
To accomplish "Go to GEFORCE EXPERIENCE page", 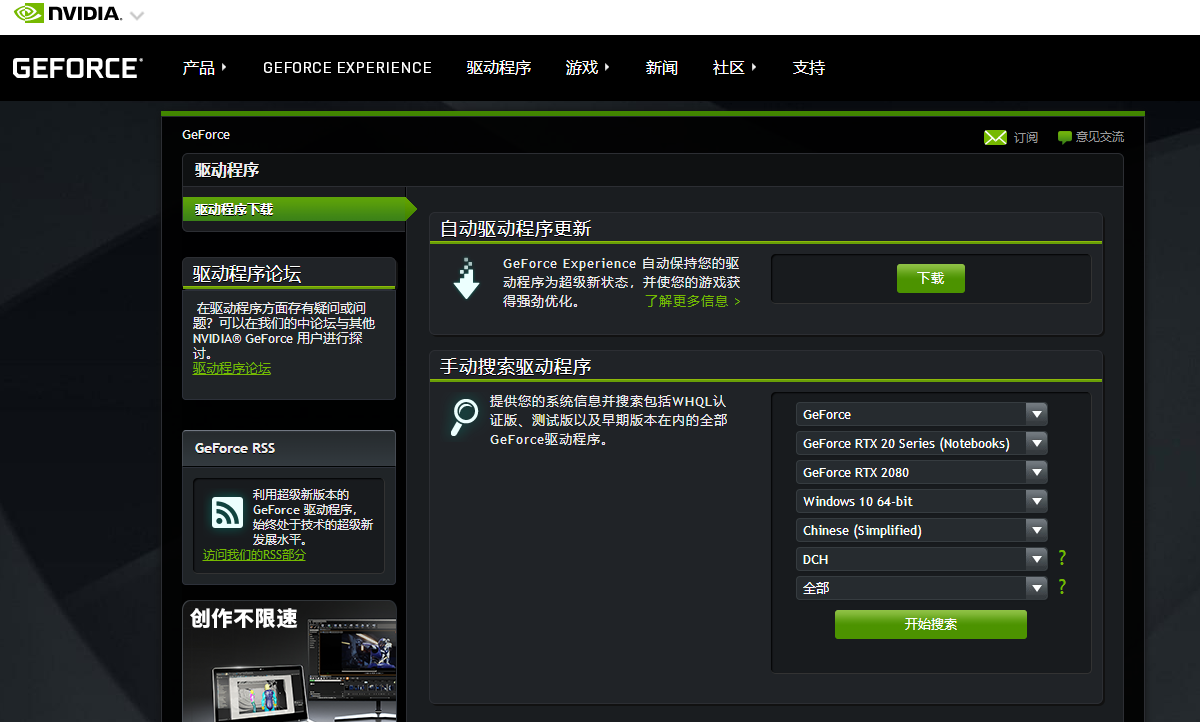I will coord(347,68).
